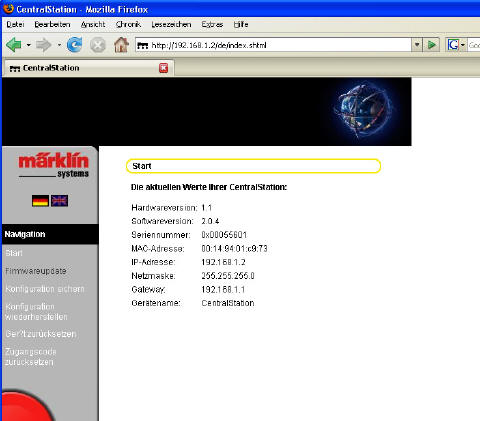This screenshot has height=421, width=480.
Task: Reload the page with refresh icon
Action: tap(74, 45)
